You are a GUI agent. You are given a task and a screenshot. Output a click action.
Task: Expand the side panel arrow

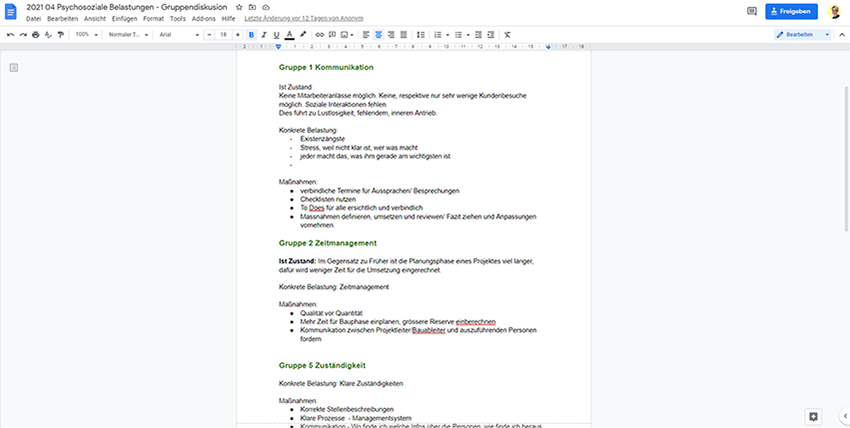845,416
